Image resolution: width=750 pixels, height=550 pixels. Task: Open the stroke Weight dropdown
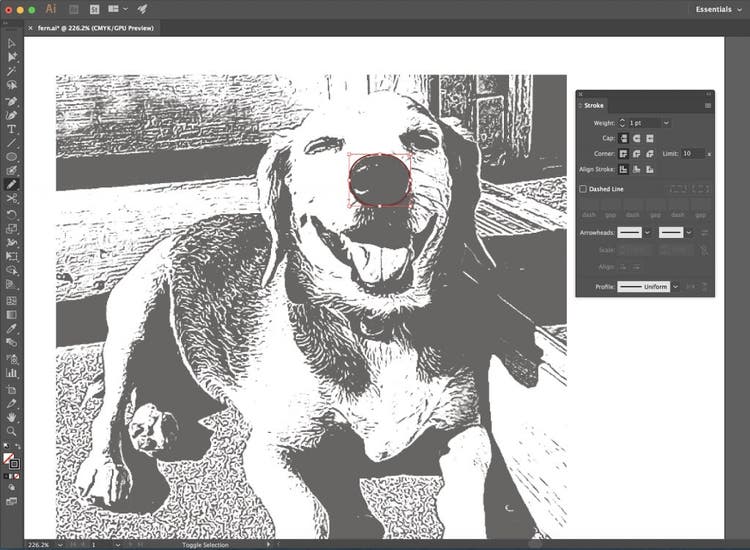pyautogui.click(x=667, y=123)
